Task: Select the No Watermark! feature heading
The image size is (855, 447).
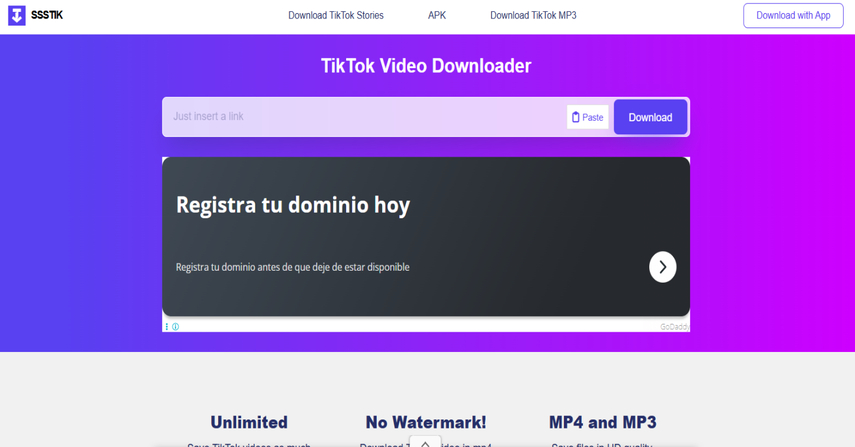Action: (426, 422)
